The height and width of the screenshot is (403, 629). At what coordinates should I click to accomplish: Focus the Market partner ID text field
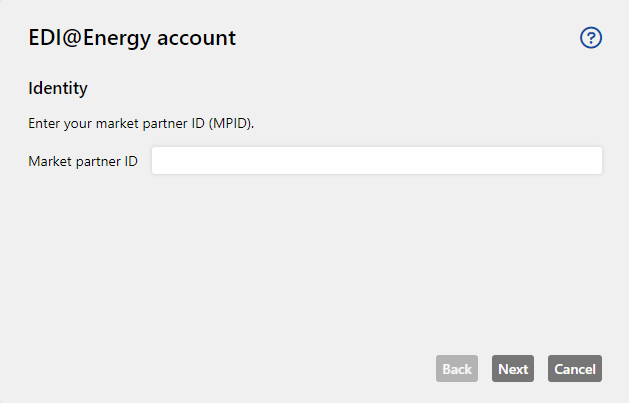tap(377, 160)
